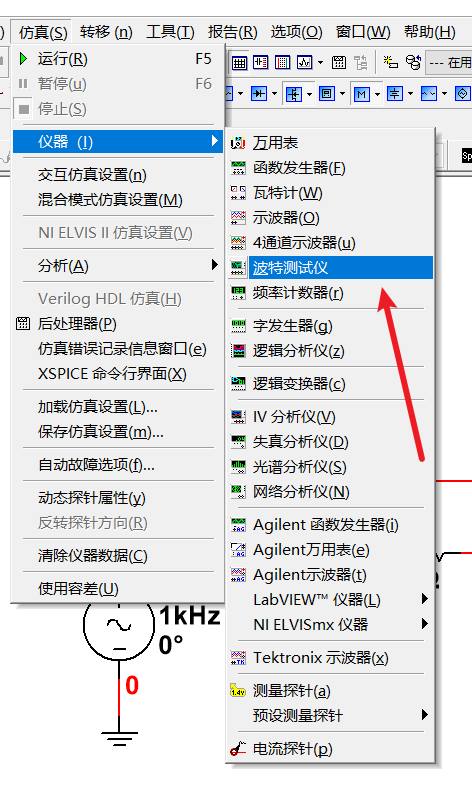472x790 pixels.
Task: Click the AC voltage source symbol
Action: tap(119, 625)
